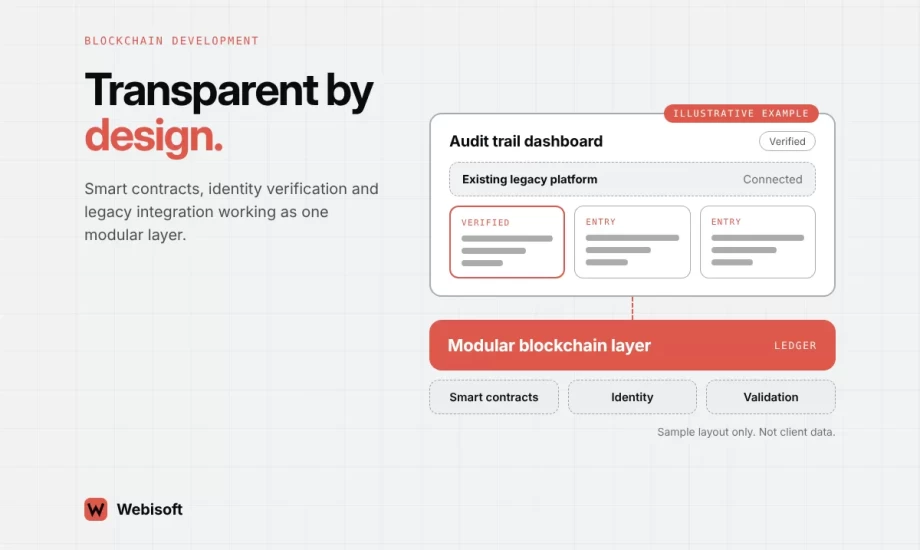Viewport: 920px width, 550px height.
Task: Click the Webisoft W logo icon
Action: tap(96, 509)
